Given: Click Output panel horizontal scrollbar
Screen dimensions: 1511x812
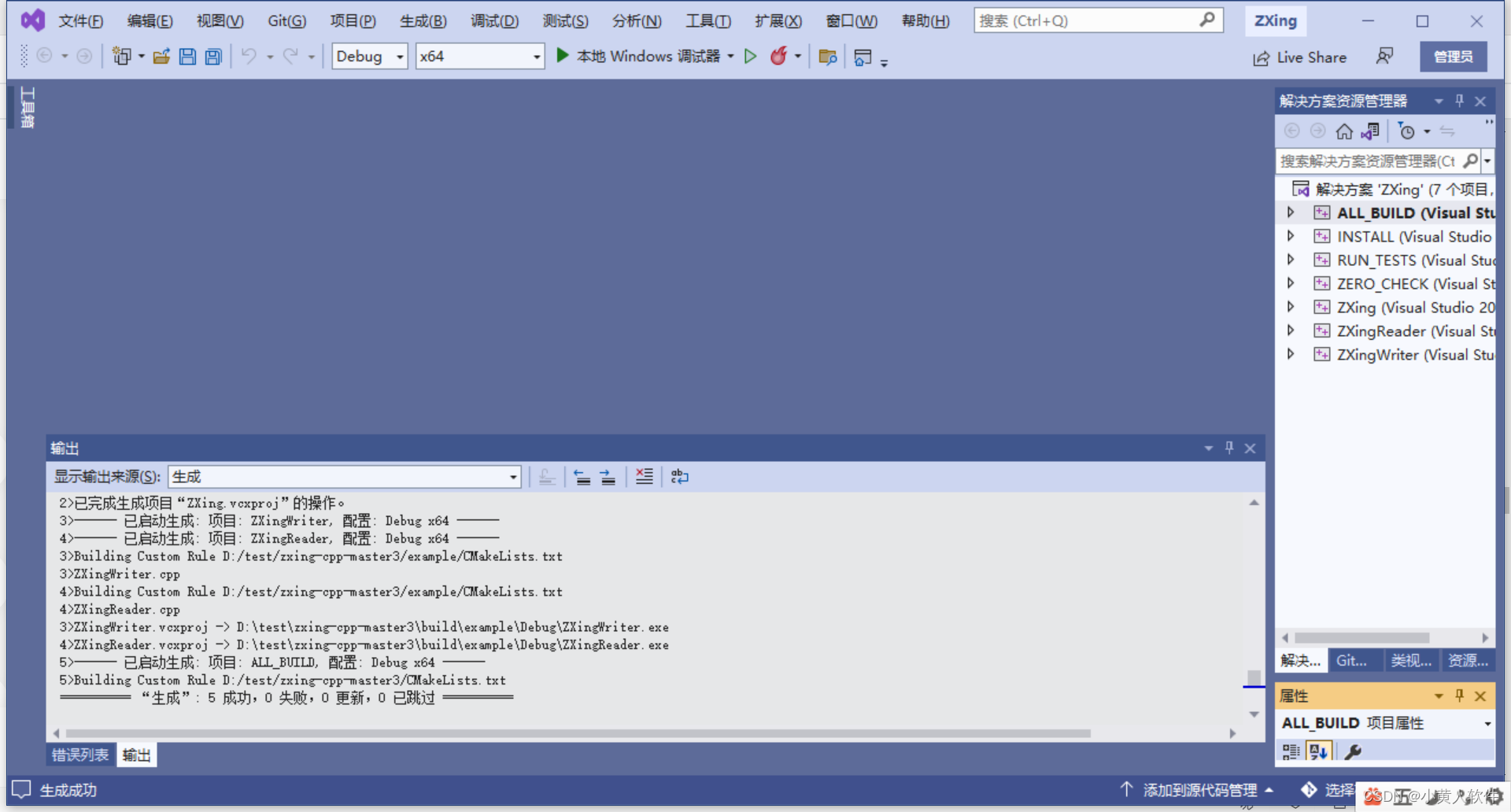Looking at the screenshot, I should click(578, 733).
